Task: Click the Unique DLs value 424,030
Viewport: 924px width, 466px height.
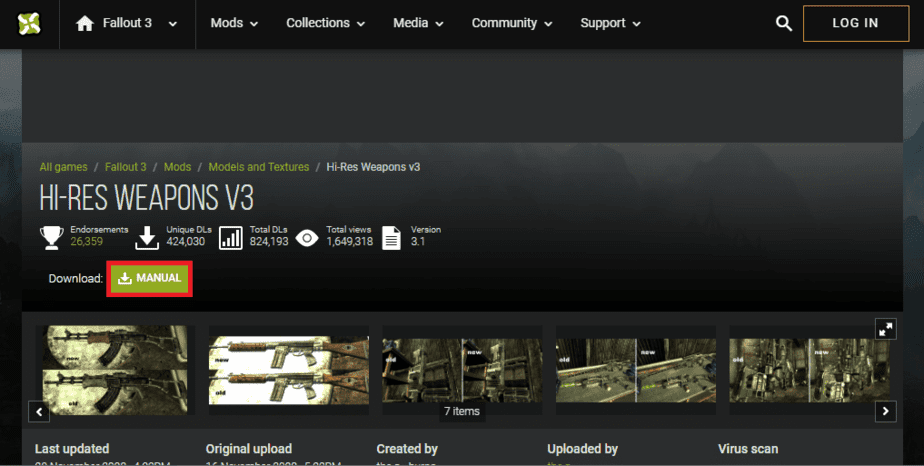Action: 186,242
